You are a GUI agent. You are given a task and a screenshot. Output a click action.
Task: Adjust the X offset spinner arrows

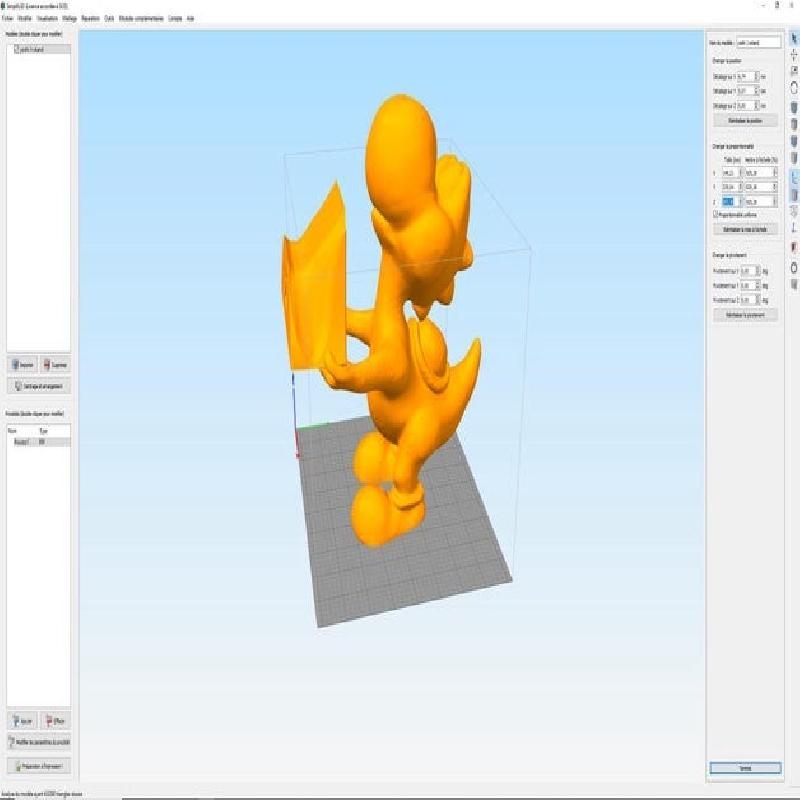(757, 77)
